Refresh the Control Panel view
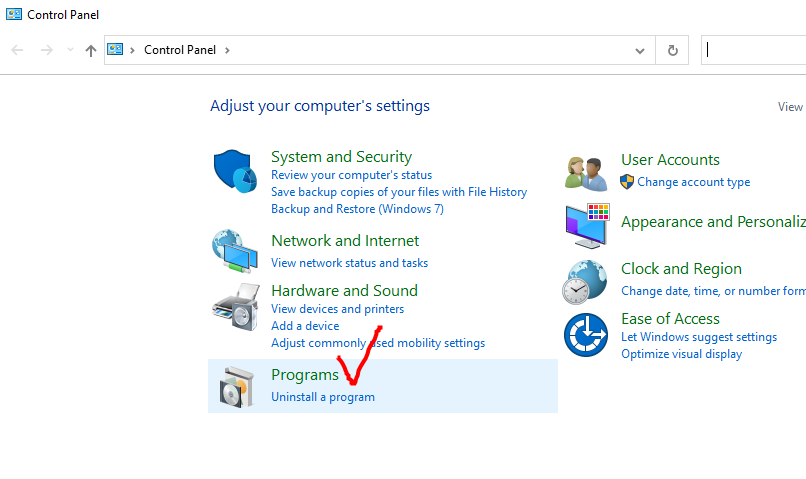Screen dimensions: 806x479 coord(672,50)
